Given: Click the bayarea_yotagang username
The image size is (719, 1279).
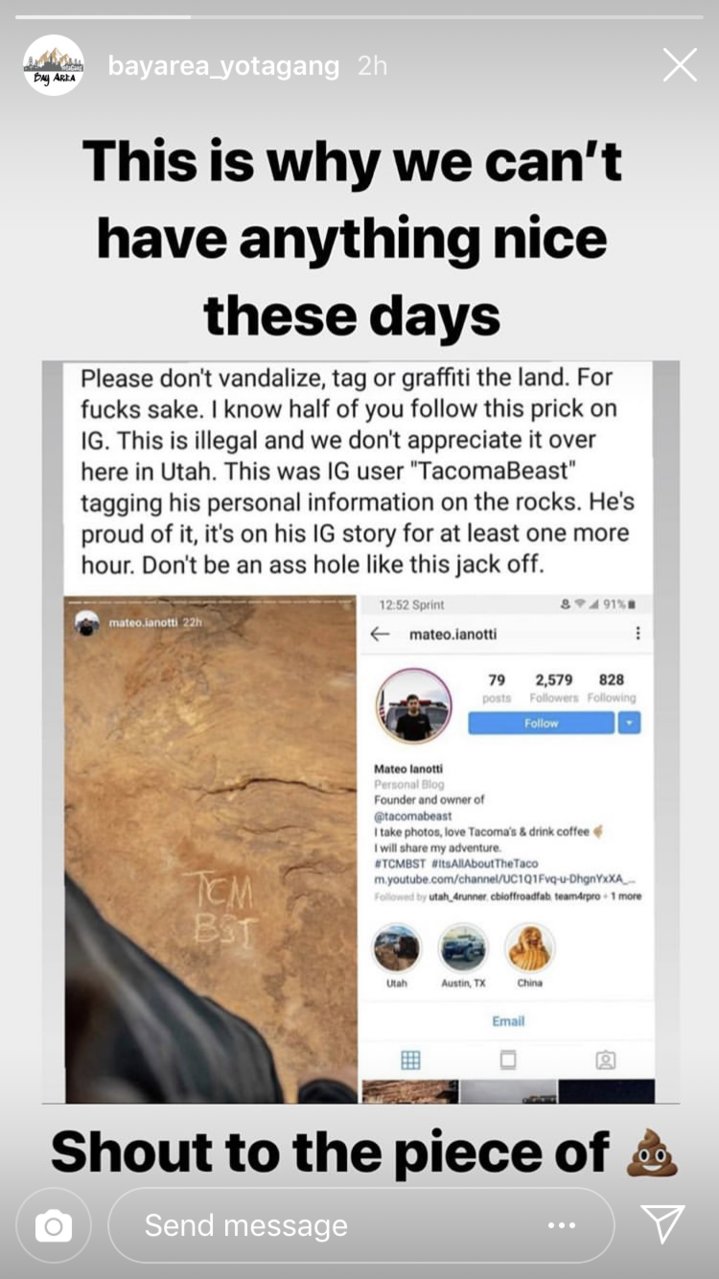Looking at the screenshot, I should 223,66.
